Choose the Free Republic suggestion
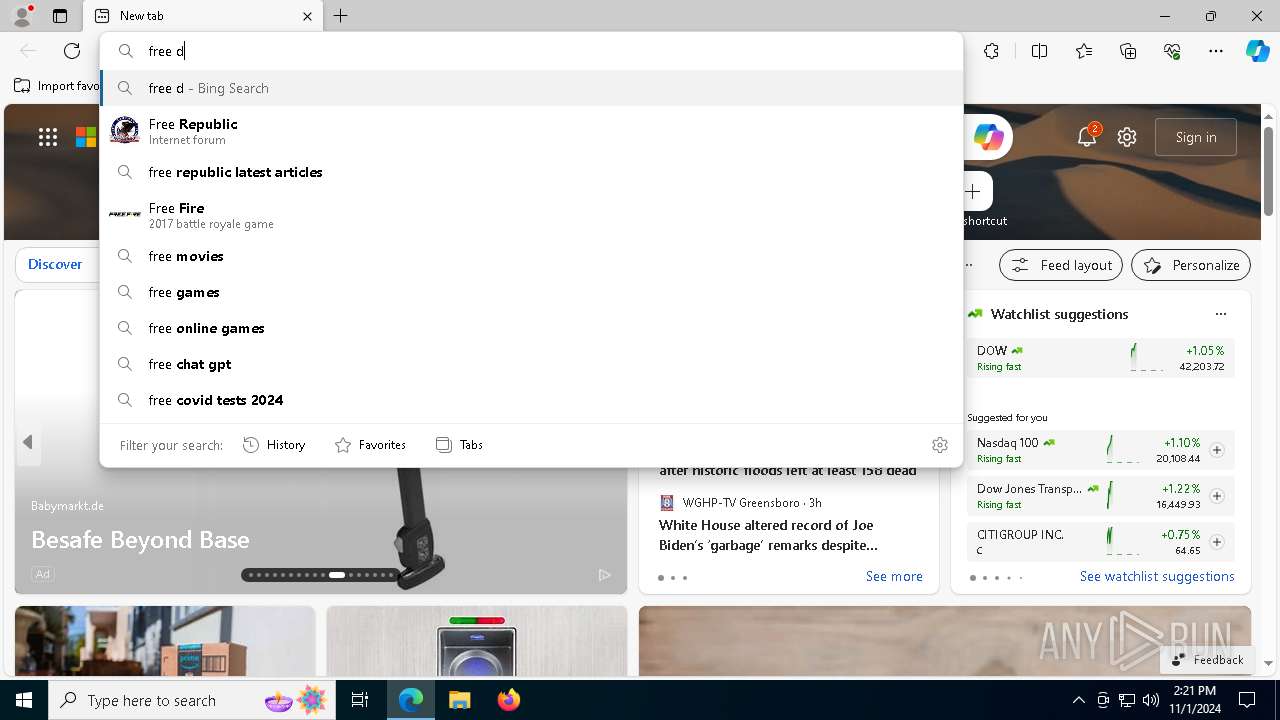Image resolution: width=1280 pixels, height=720 pixels. pyautogui.click(x=531, y=130)
